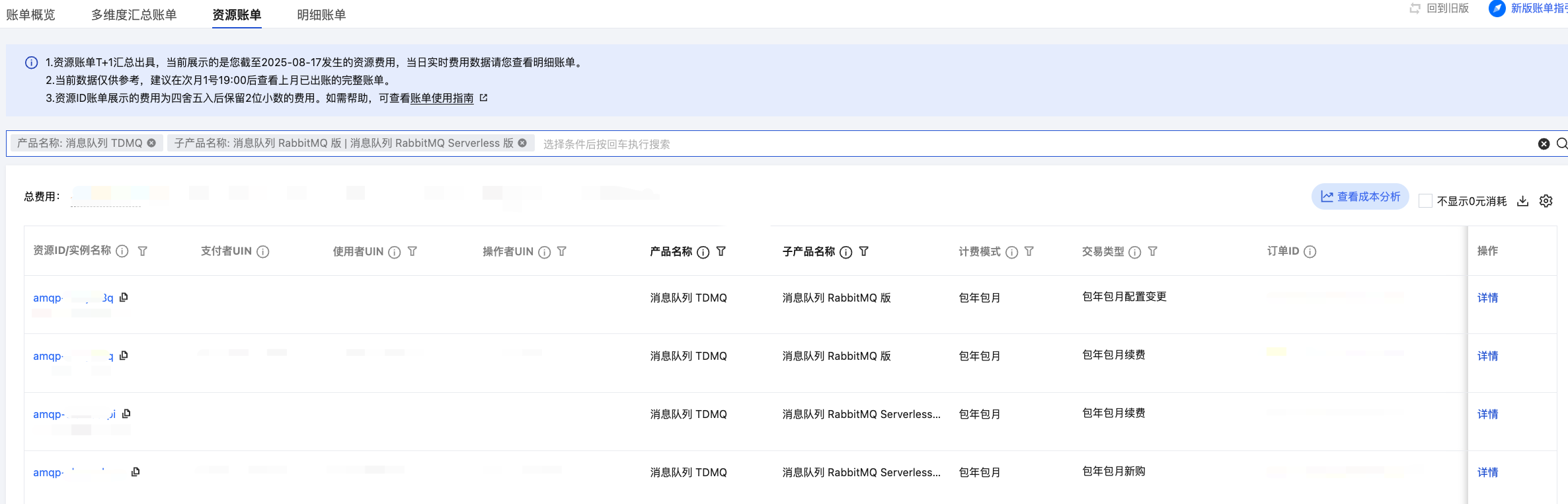Toggle 不显示0元消耗 checkbox

(1425, 201)
